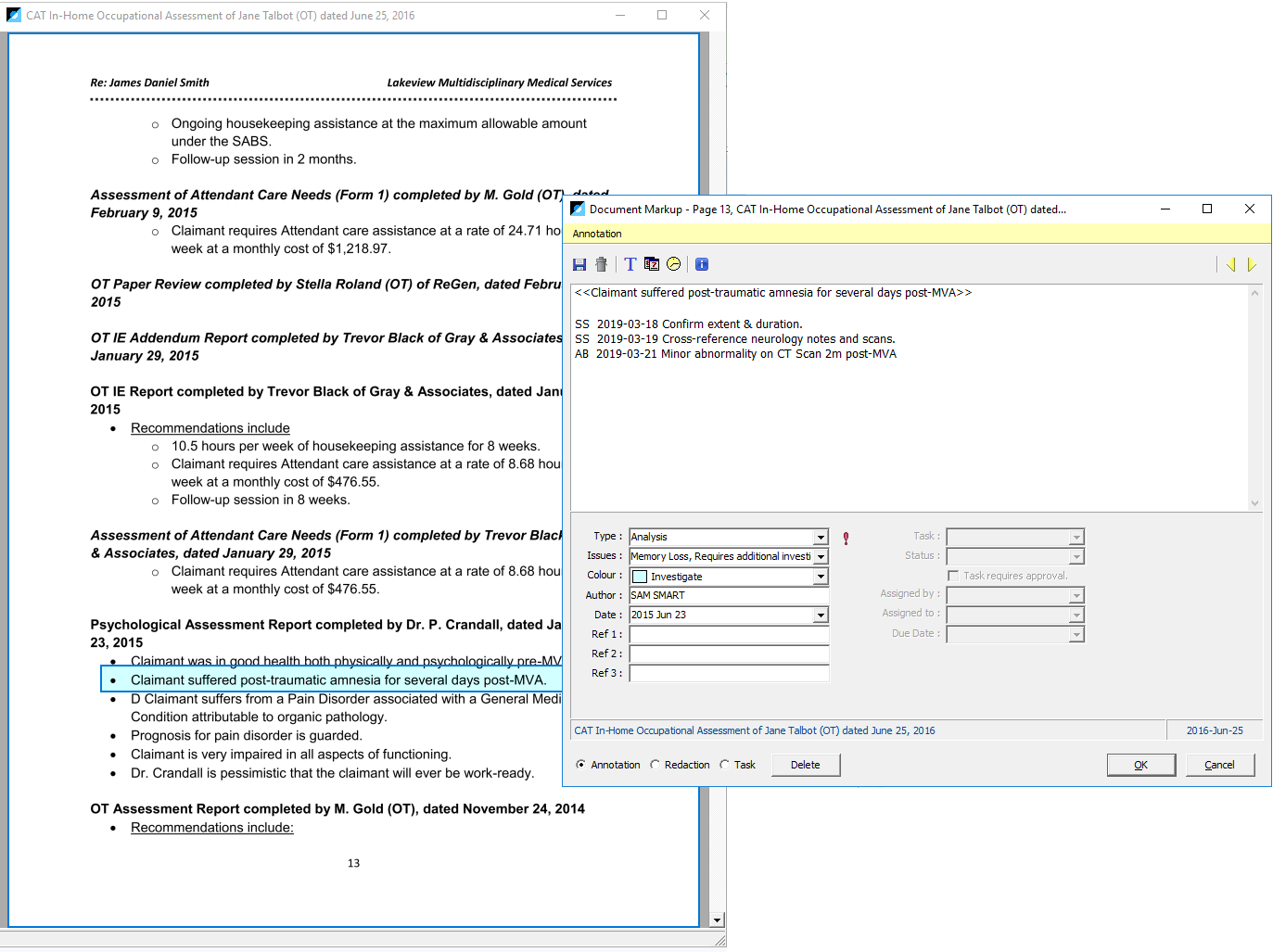Open the Due Date dropdown

[1076, 634]
